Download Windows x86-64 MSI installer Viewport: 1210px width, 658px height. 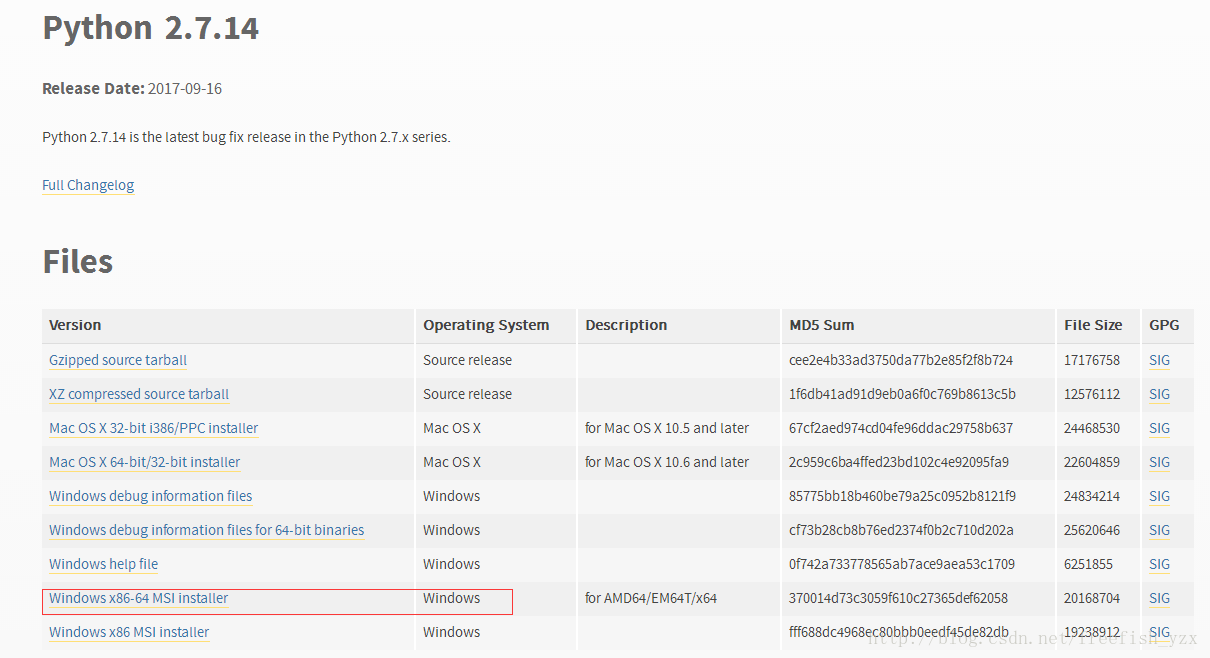click(139, 598)
